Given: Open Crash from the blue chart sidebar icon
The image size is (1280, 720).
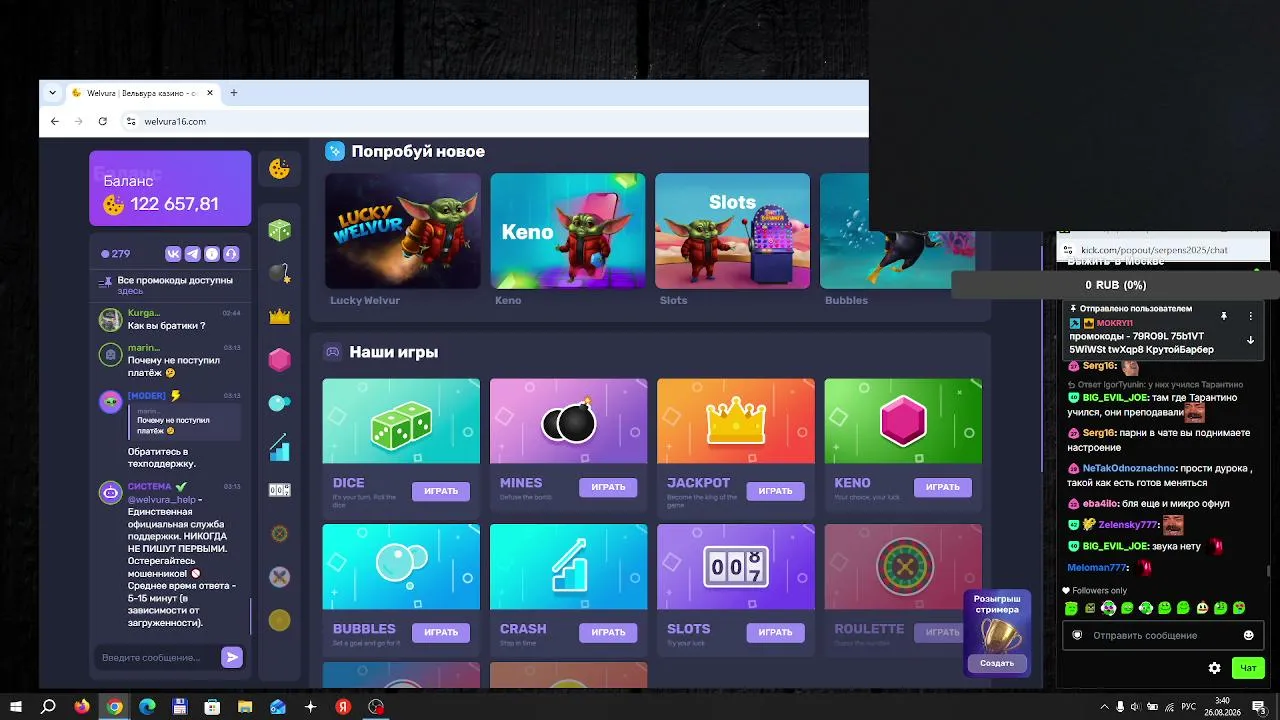Looking at the screenshot, I should point(279,447).
